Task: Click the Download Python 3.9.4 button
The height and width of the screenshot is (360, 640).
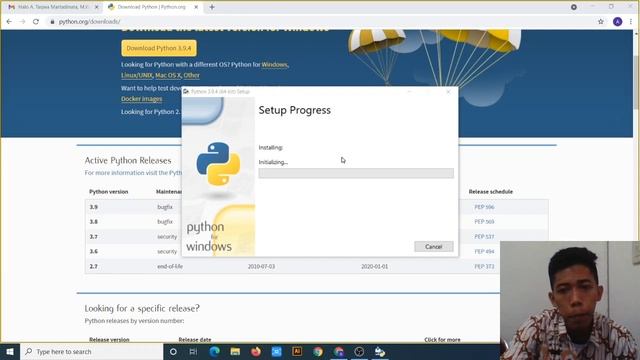Action: point(159,48)
